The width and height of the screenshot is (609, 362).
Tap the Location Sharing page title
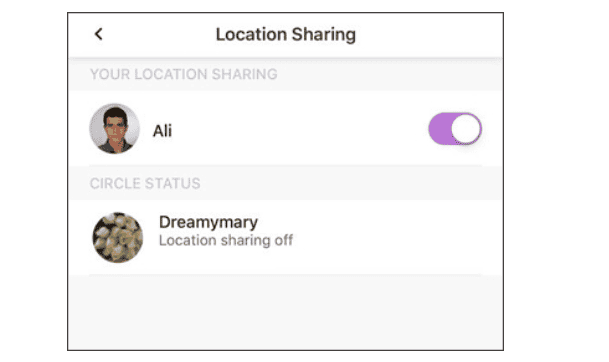(286, 35)
